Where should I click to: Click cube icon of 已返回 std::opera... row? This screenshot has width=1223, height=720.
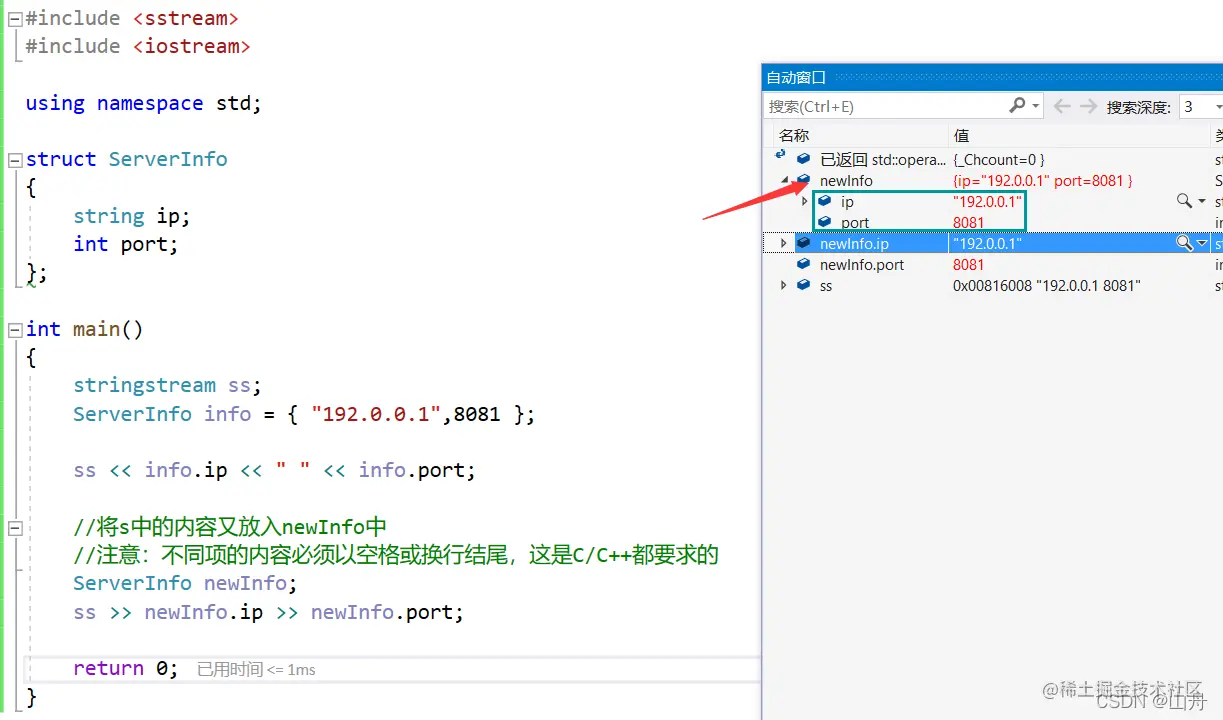click(x=803, y=159)
